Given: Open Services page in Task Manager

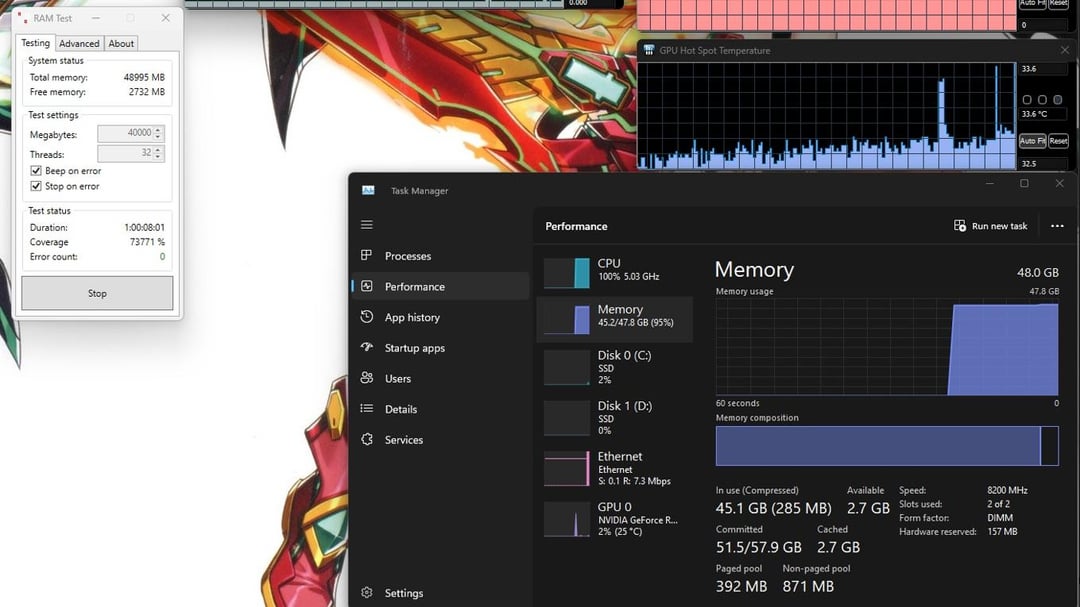Looking at the screenshot, I should (404, 440).
